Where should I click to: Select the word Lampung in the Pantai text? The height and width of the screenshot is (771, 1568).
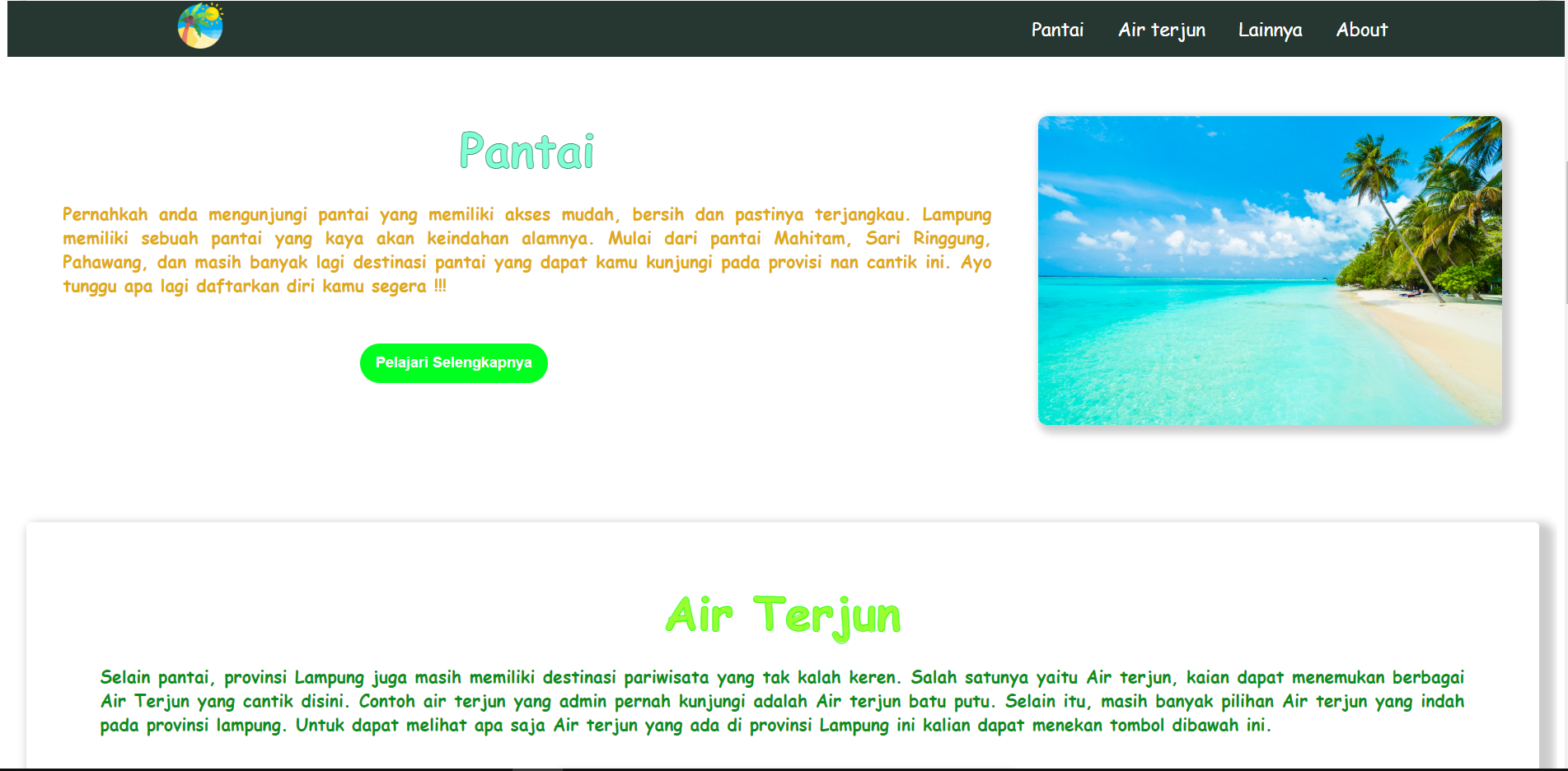click(x=957, y=214)
